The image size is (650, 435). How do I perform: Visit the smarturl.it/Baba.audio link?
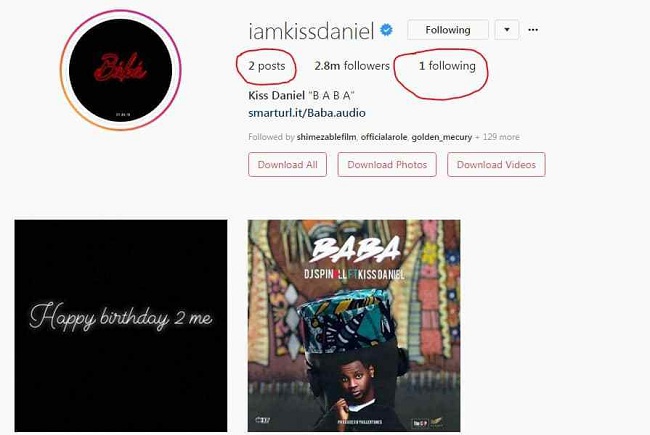coord(307,113)
